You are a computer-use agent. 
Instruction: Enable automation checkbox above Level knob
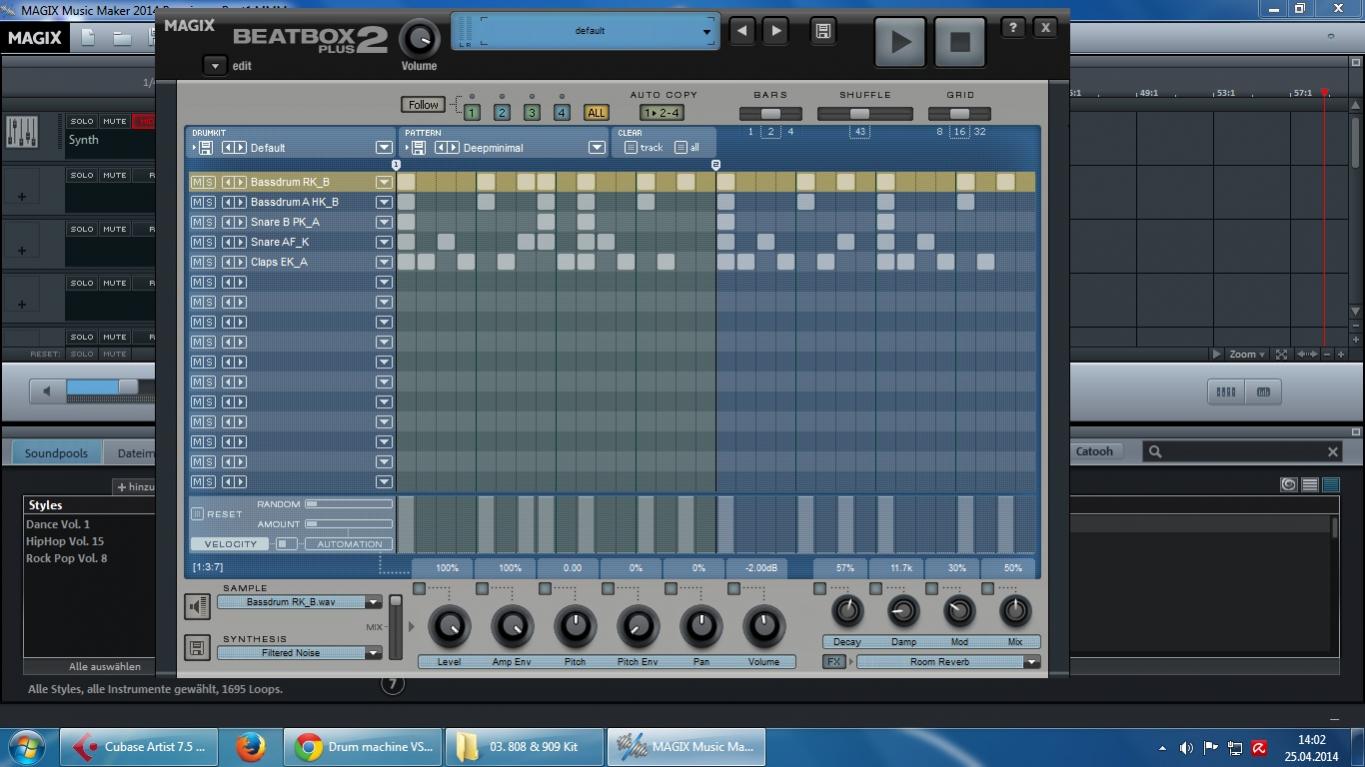pos(419,589)
